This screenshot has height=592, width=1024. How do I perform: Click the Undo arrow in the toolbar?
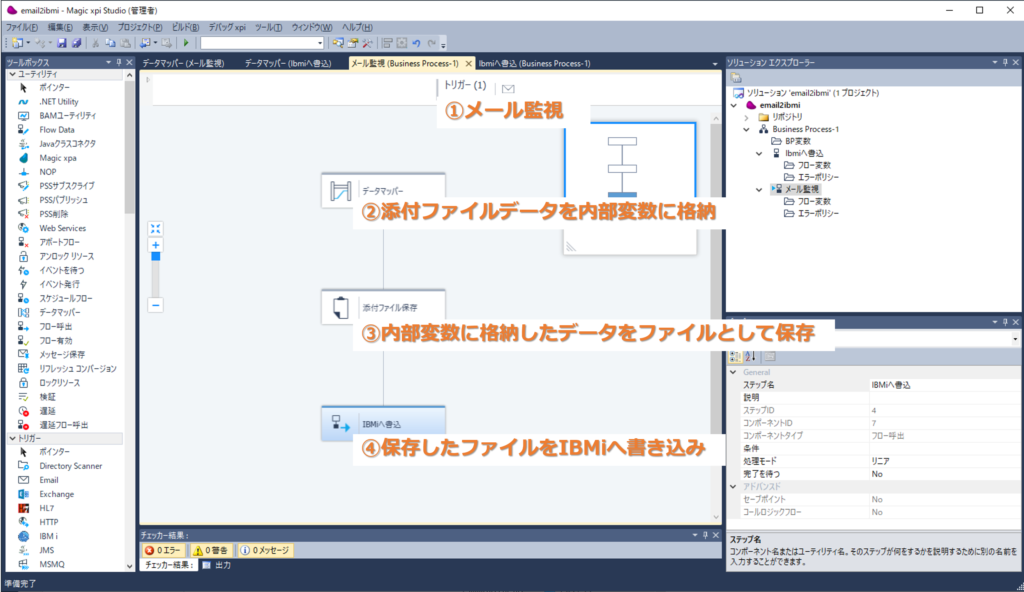[416, 43]
